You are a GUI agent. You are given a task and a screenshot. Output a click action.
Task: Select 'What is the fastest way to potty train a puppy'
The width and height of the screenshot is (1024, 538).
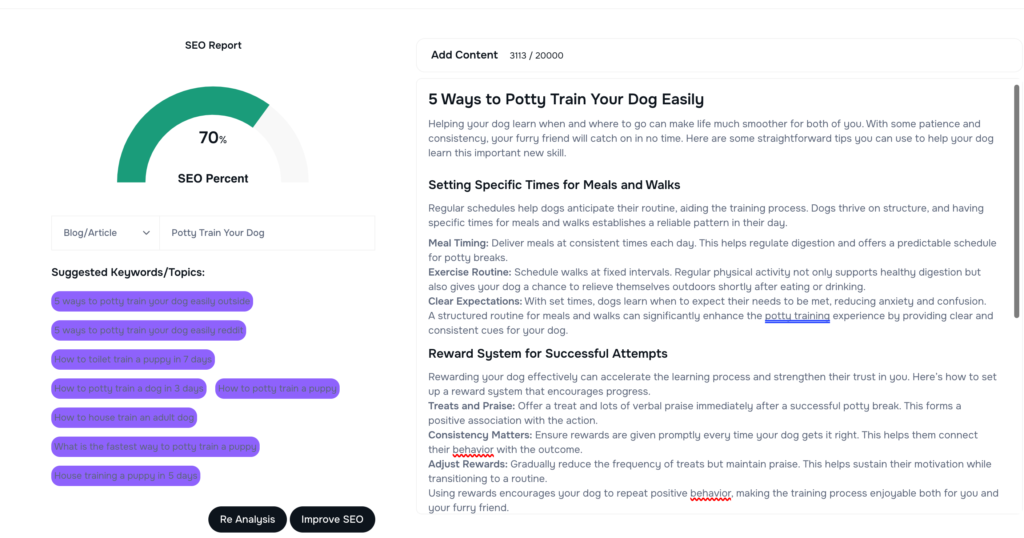[x=155, y=446]
